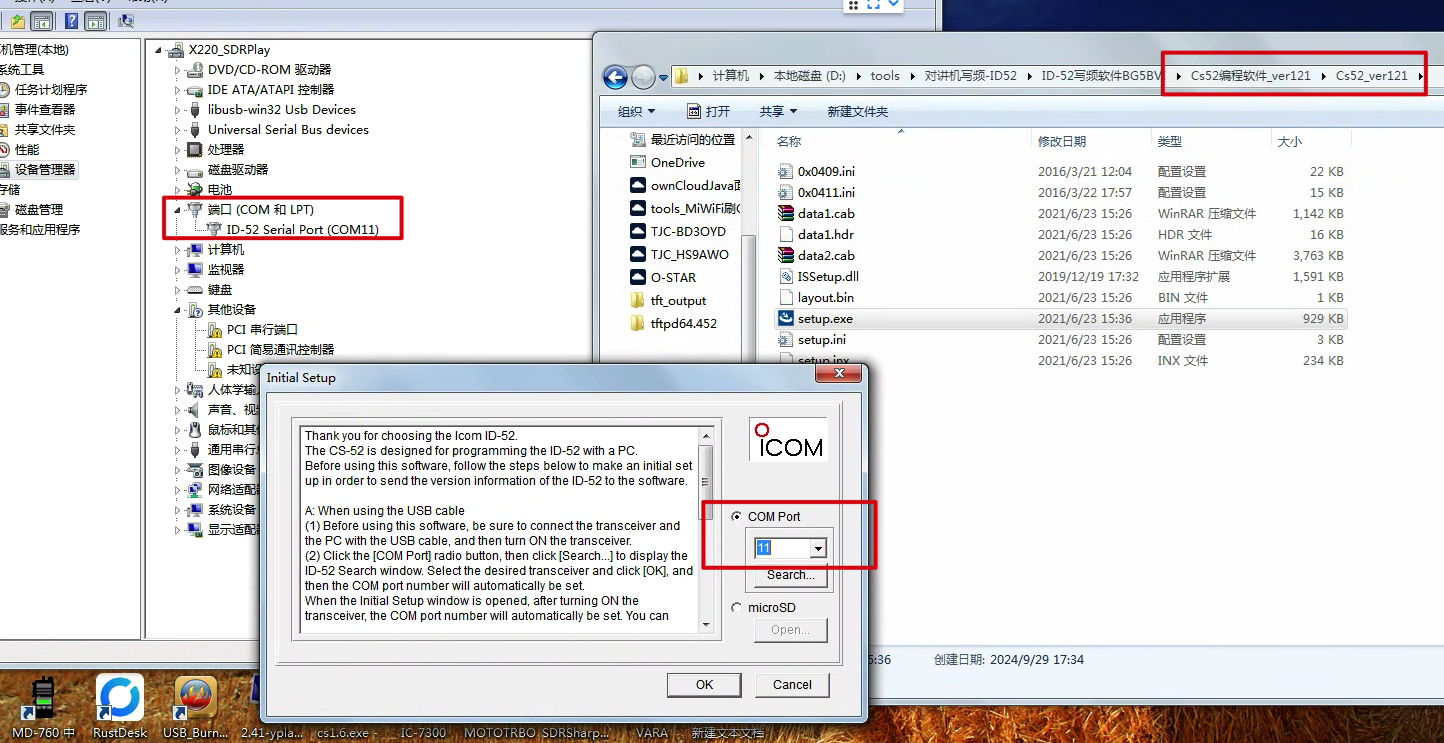Click the data1.cab WinRAR archive icon
The width and height of the screenshot is (1444, 743).
tap(785, 214)
